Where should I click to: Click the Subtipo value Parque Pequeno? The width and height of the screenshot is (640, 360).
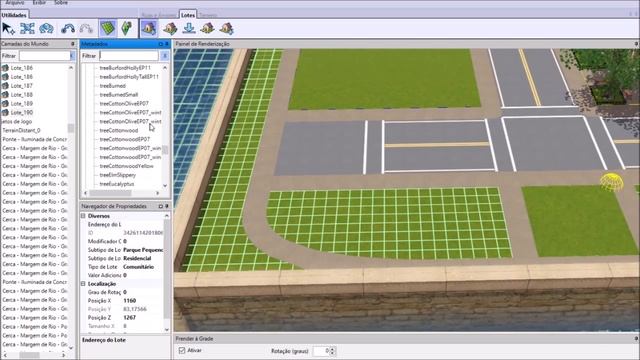tap(143, 250)
